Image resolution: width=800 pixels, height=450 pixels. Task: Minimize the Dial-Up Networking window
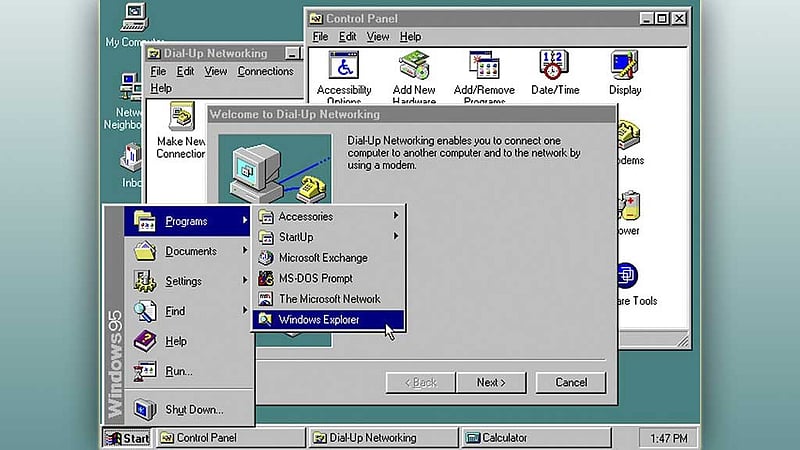[292, 53]
